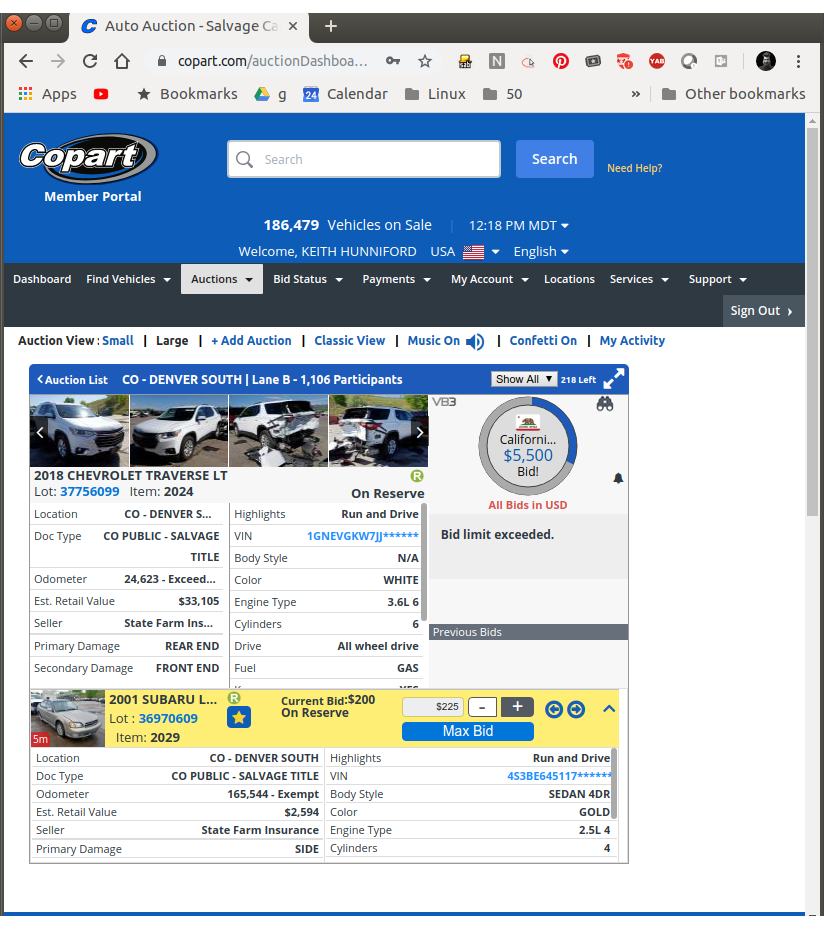The height and width of the screenshot is (929, 824).
Task: Open the My Account menu
Action: 490,279
